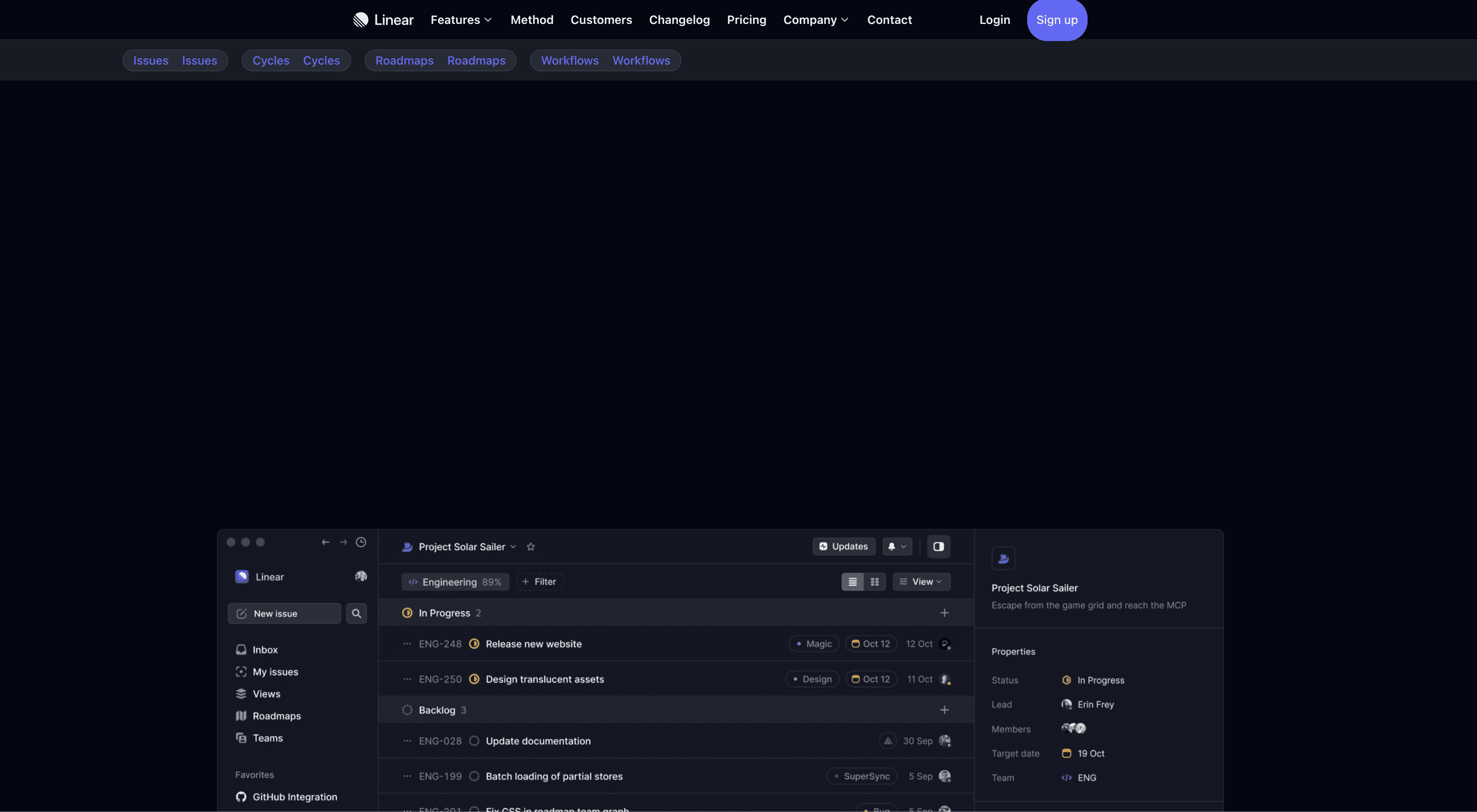Viewport: 1477px width, 812px height.
Task: Click the Linear logo in top navigation
Action: tap(383, 20)
